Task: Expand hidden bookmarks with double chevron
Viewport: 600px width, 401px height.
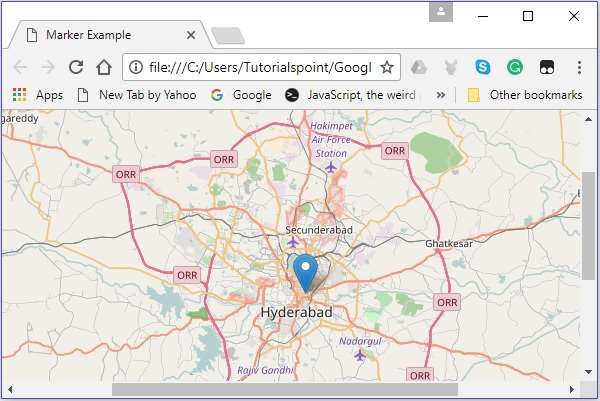Action: pos(441,95)
